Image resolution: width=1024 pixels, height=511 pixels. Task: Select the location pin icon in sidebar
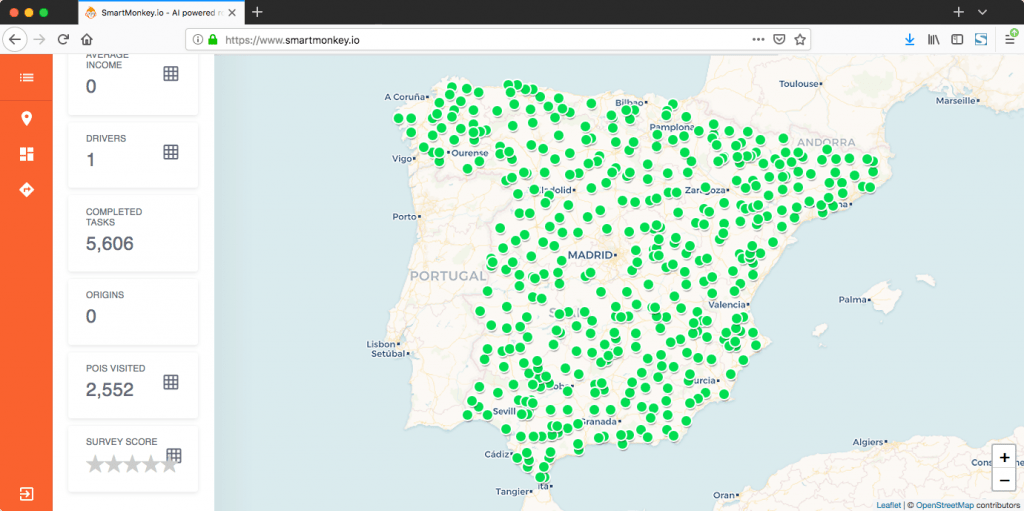click(26, 119)
